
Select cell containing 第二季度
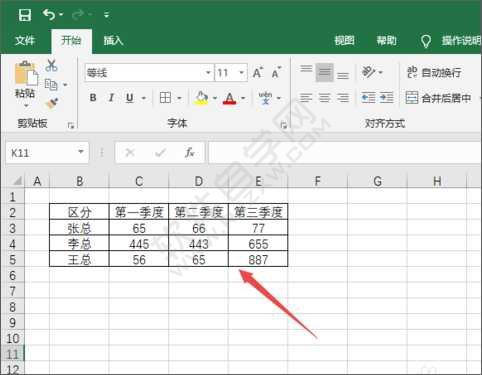coord(199,212)
